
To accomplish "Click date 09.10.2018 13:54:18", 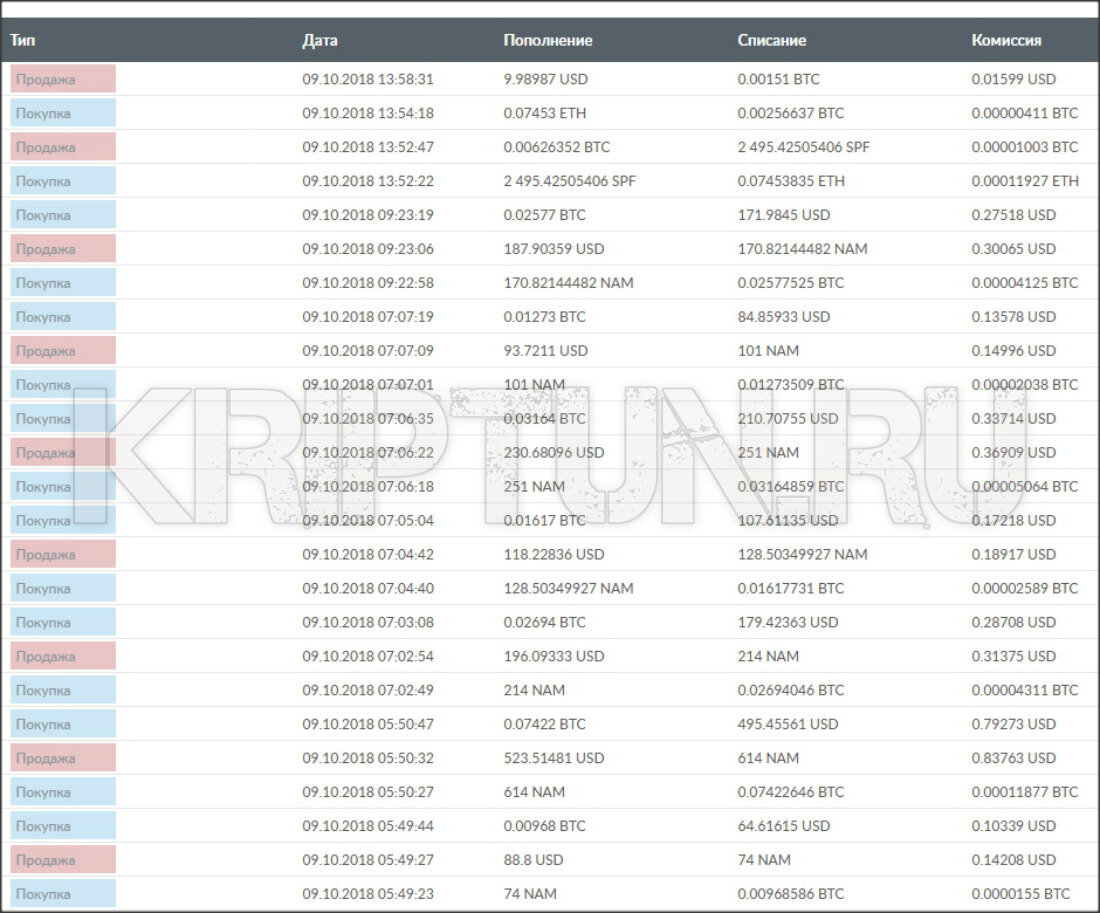I will [x=368, y=113].
